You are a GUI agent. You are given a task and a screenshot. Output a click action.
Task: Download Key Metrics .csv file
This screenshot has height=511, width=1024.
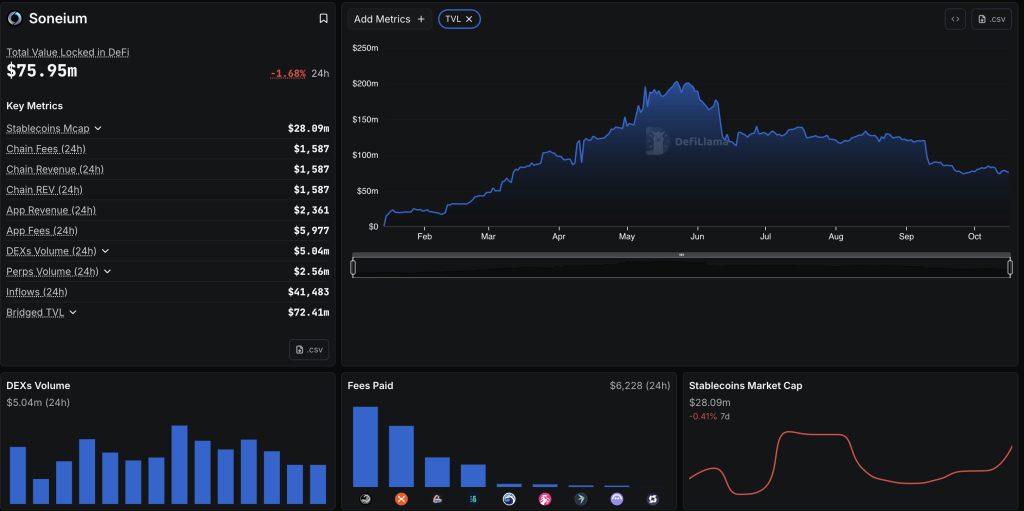[309, 349]
